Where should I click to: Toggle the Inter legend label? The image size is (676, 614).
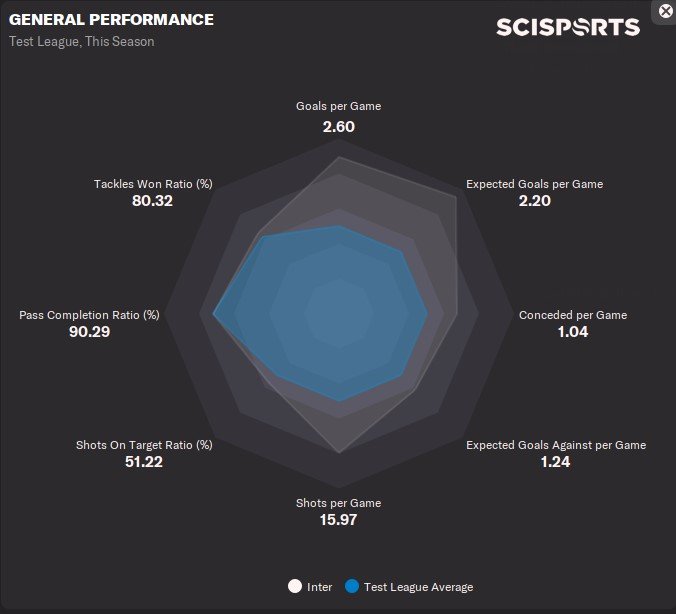coord(320,587)
